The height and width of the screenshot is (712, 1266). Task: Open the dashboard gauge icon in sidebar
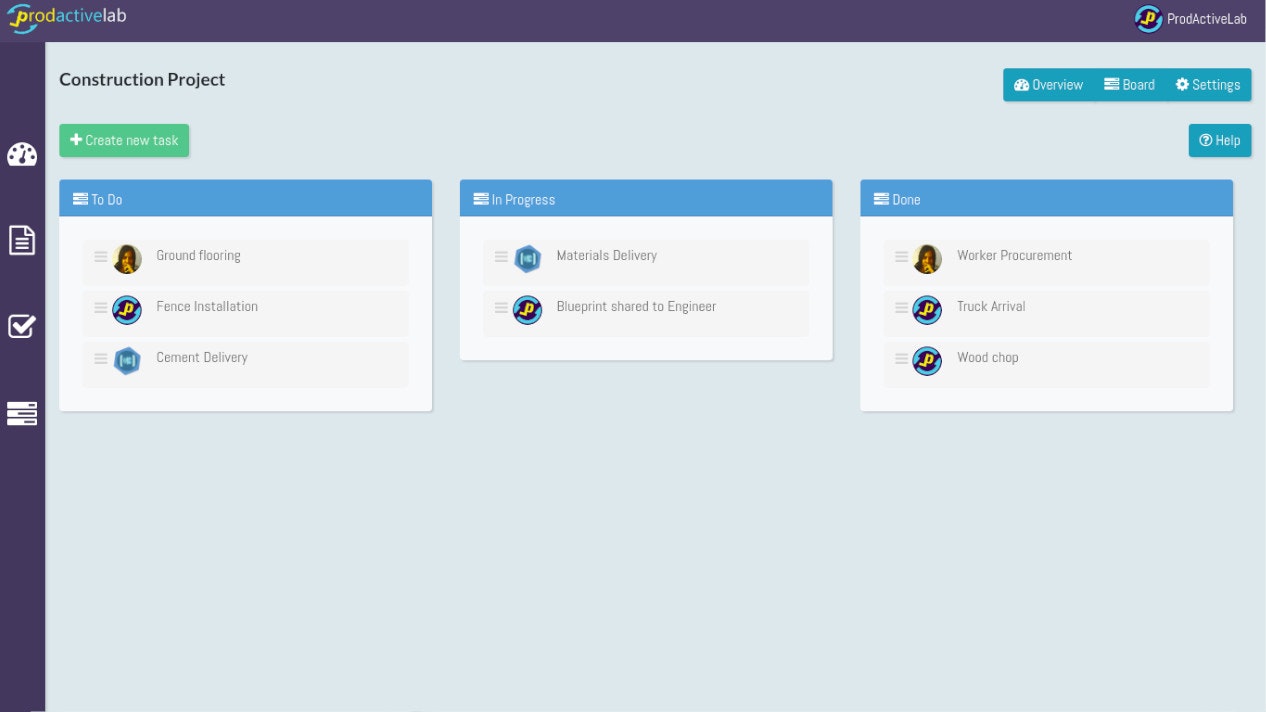22,155
